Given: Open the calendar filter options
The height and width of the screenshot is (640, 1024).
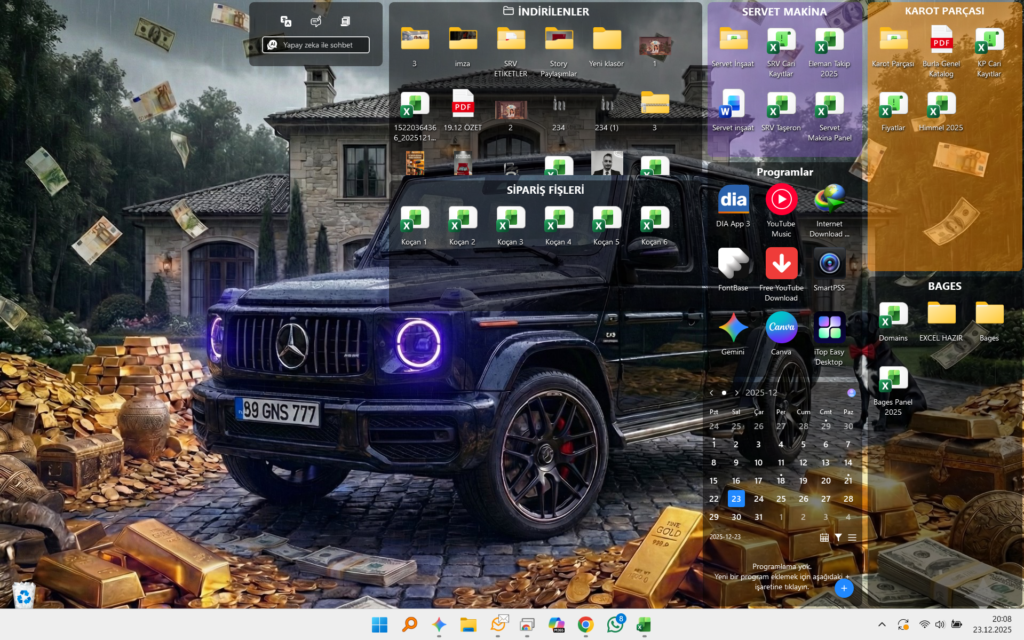Looking at the screenshot, I should coord(838,537).
